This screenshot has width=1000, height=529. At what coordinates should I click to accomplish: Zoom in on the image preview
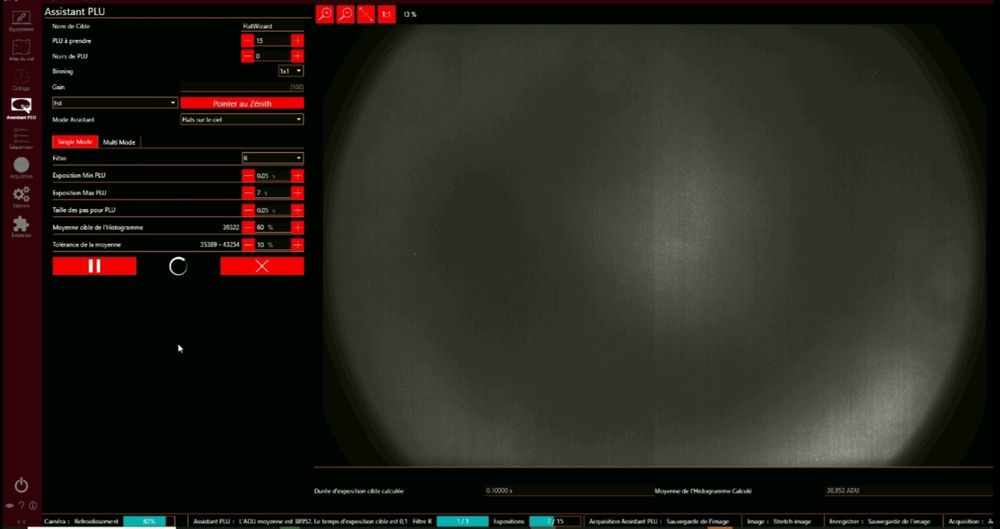[x=325, y=14]
